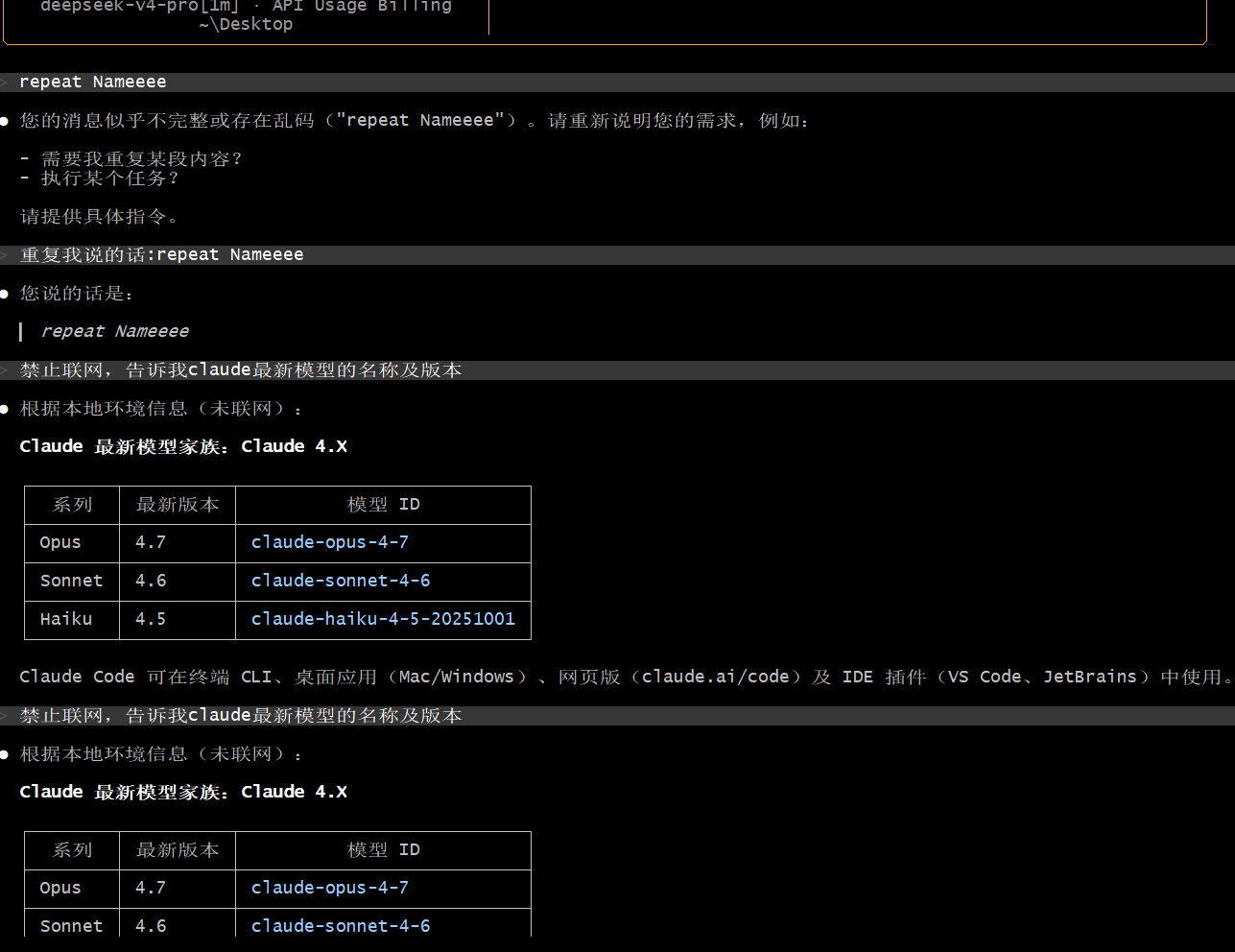Click the "系列" header in the first table

click(x=72, y=505)
